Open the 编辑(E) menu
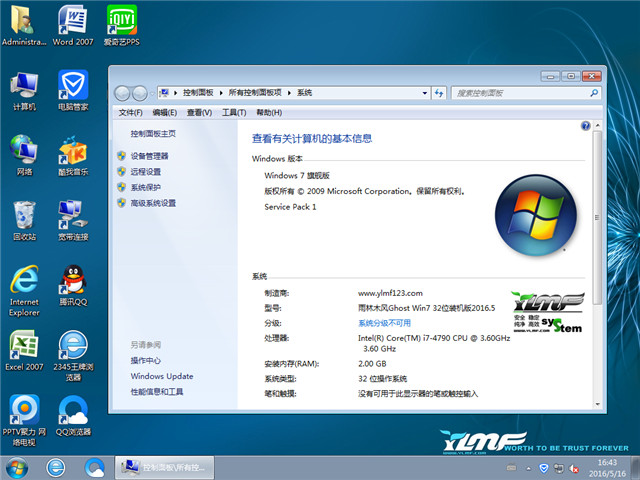The width and height of the screenshot is (640, 480). pos(164,113)
